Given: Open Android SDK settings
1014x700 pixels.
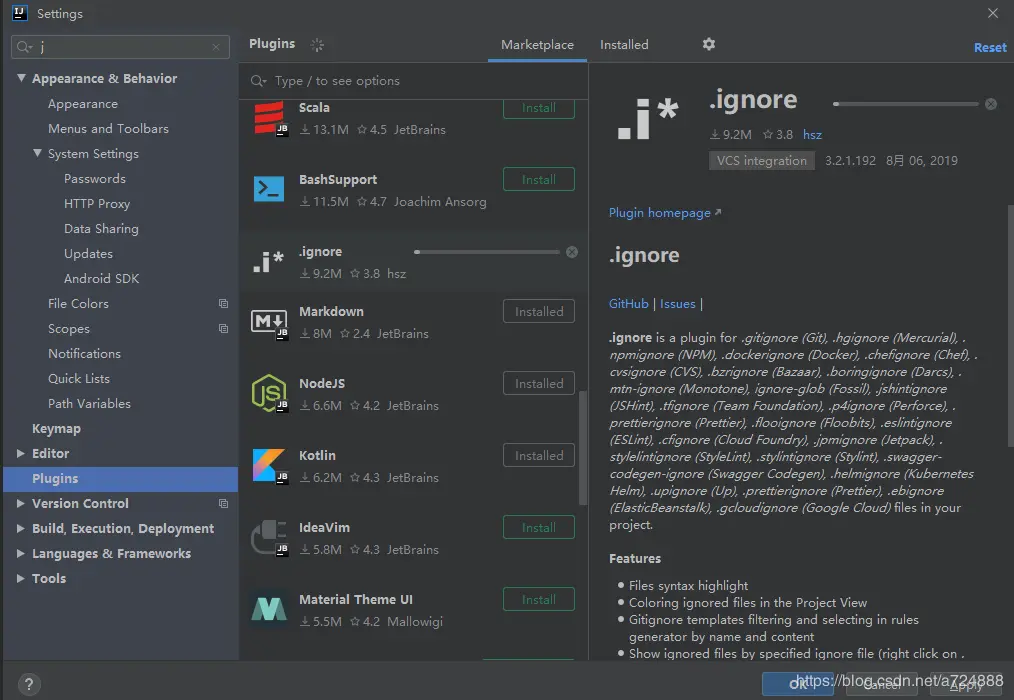Looking at the screenshot, I should tap(102, 279).
